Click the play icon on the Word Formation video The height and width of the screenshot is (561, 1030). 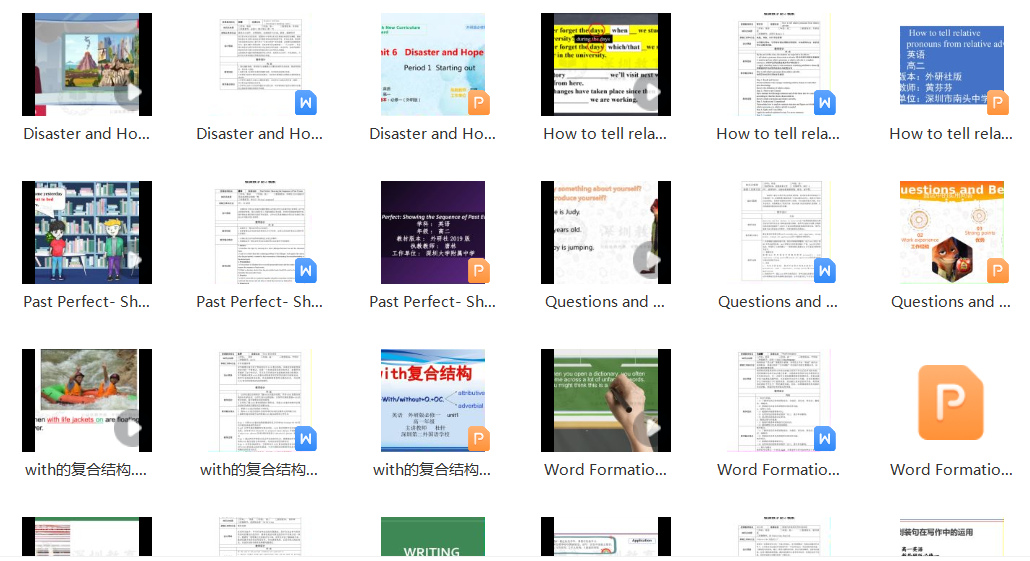[648, 430]
